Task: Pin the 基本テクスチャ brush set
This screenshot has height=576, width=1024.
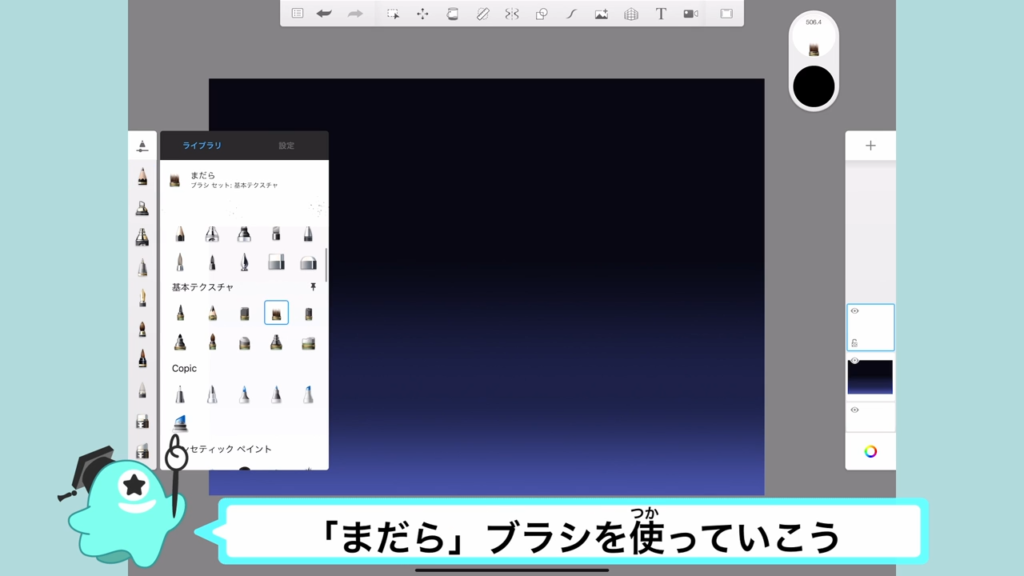Action: pyautogui.click(x=313, y=287)
